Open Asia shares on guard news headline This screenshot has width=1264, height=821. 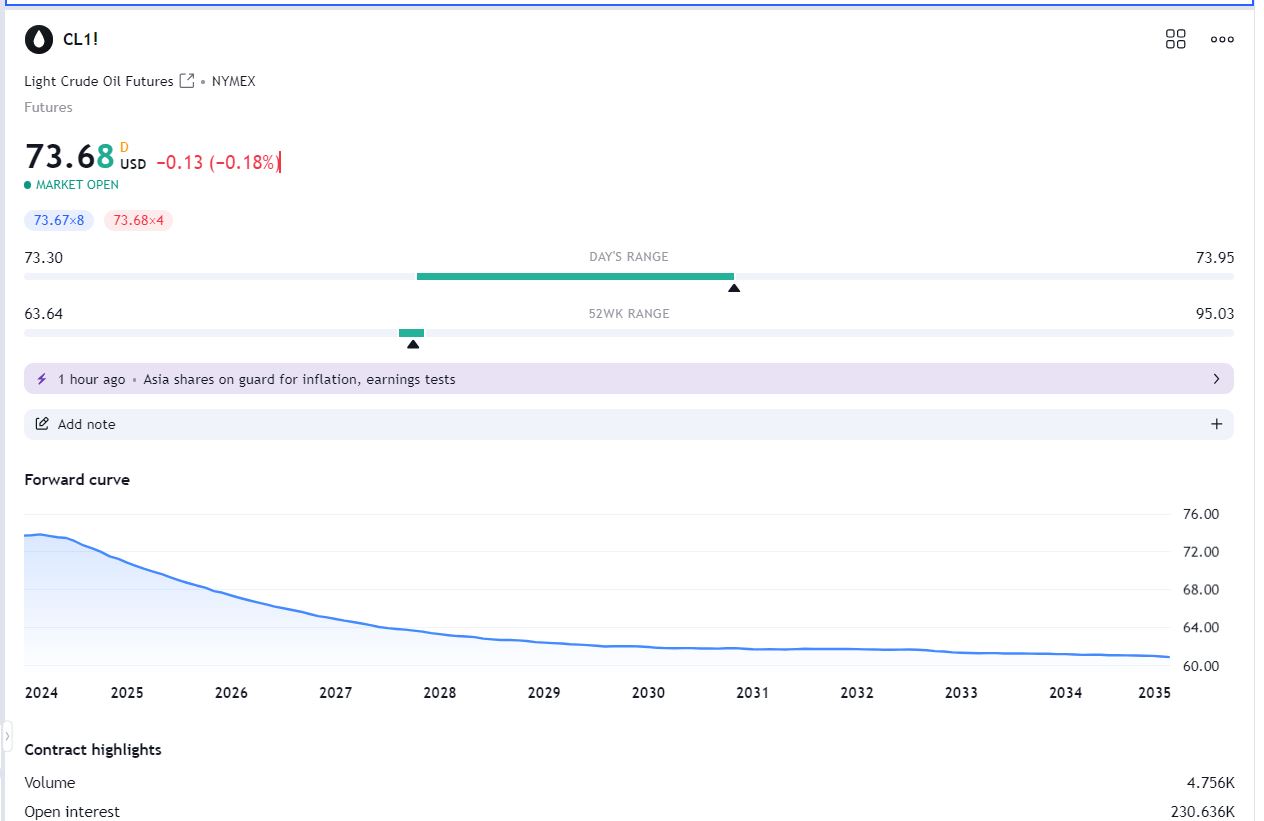(299, 379)
